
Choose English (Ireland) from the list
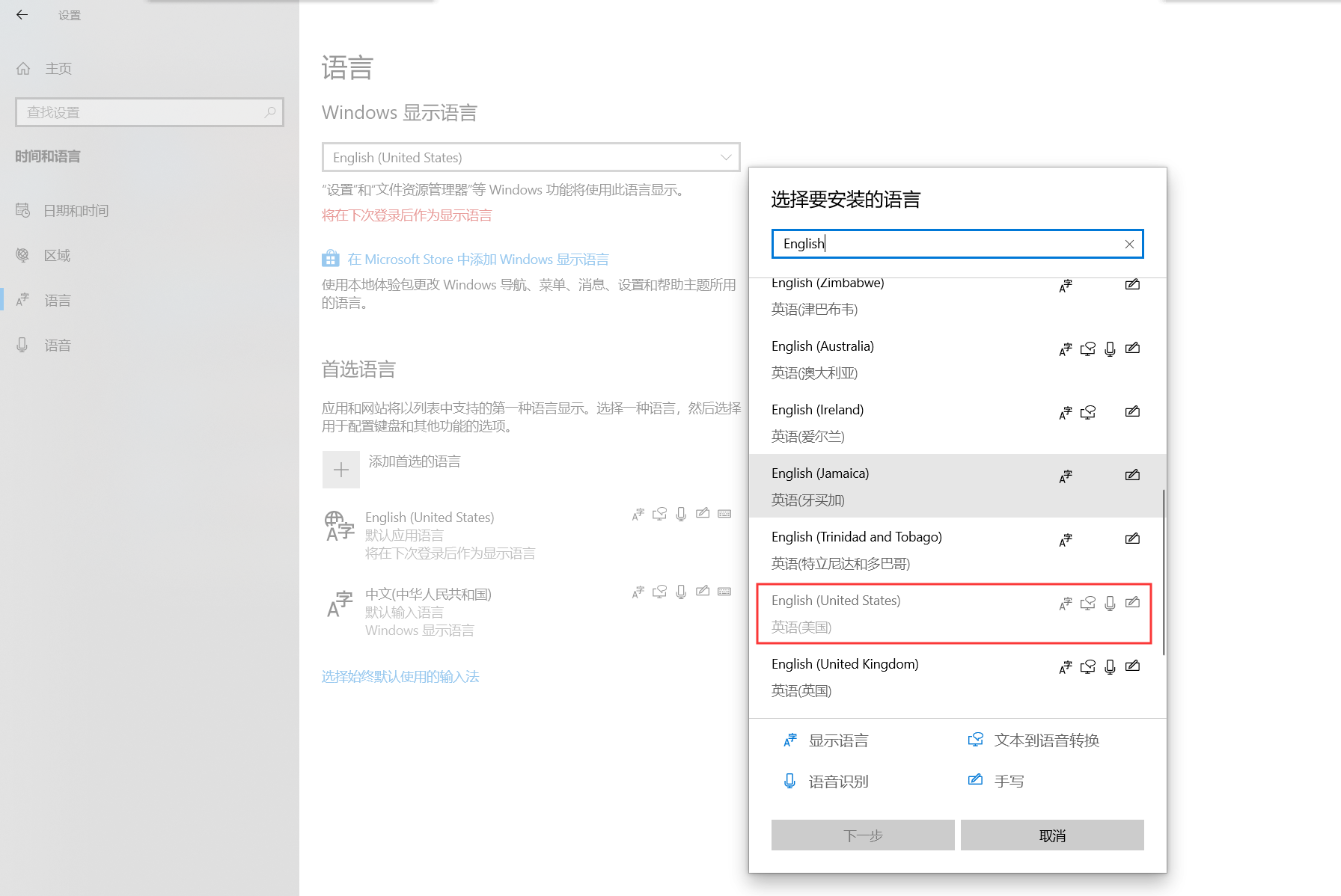click(958, 423)
